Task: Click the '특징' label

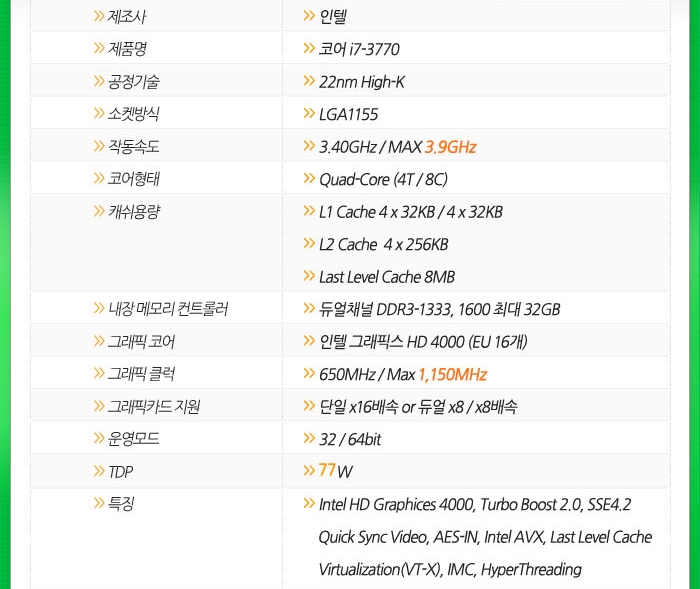Action: point(121,504)
